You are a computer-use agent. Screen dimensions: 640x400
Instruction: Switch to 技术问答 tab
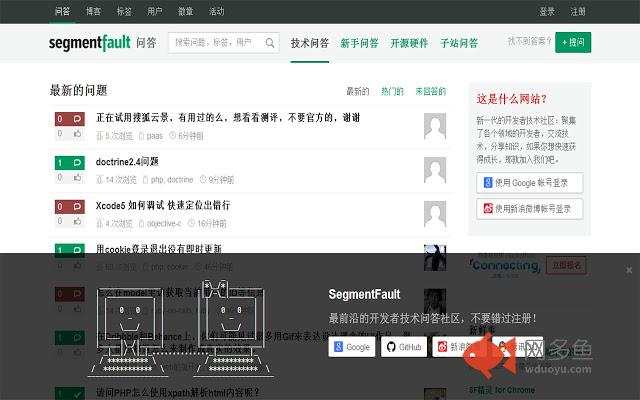click(310, 43)
